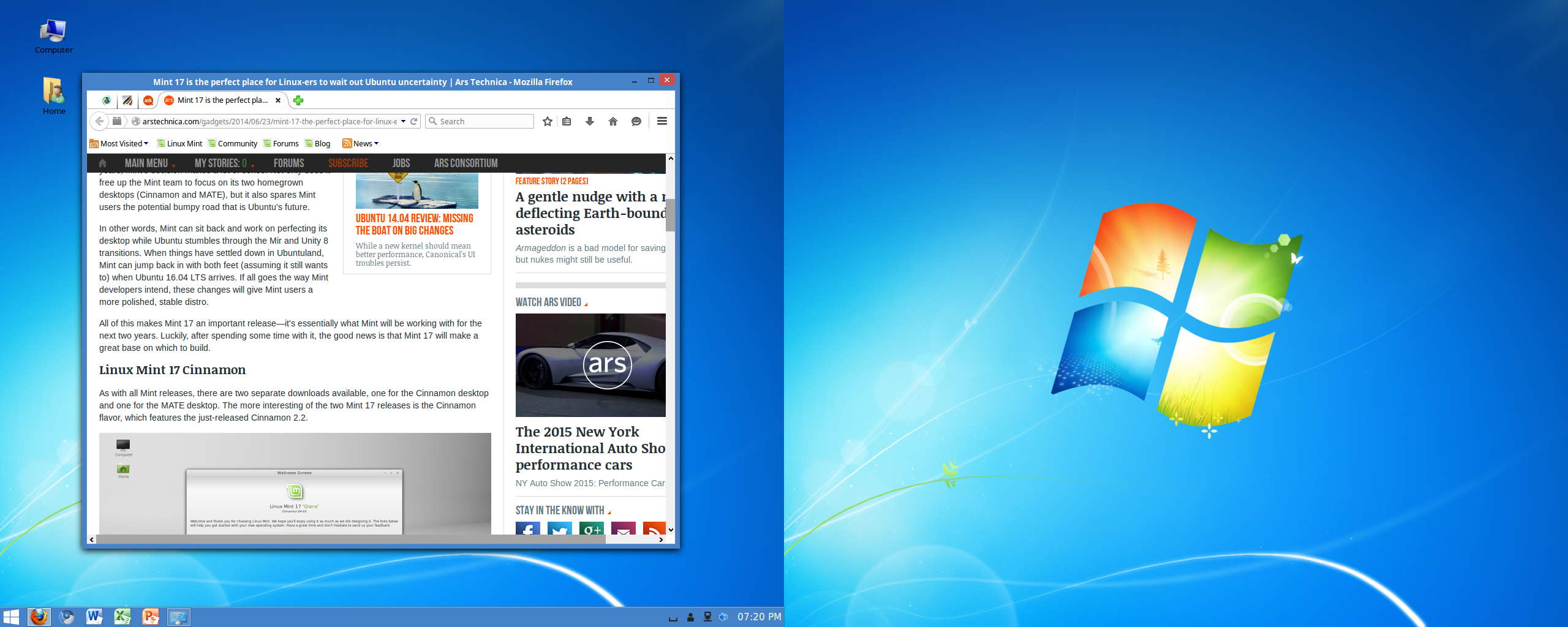Click the vertical scrollbar thumb
This screenshot has width=1568, height=627.
click(x=670, y=215)
